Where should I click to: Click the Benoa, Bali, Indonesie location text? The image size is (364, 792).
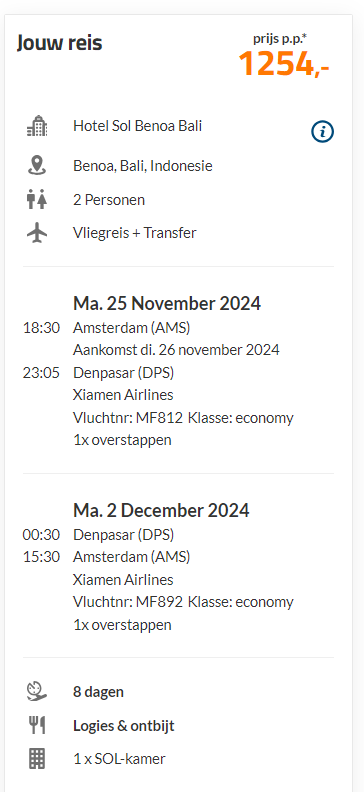pos(143,166)
